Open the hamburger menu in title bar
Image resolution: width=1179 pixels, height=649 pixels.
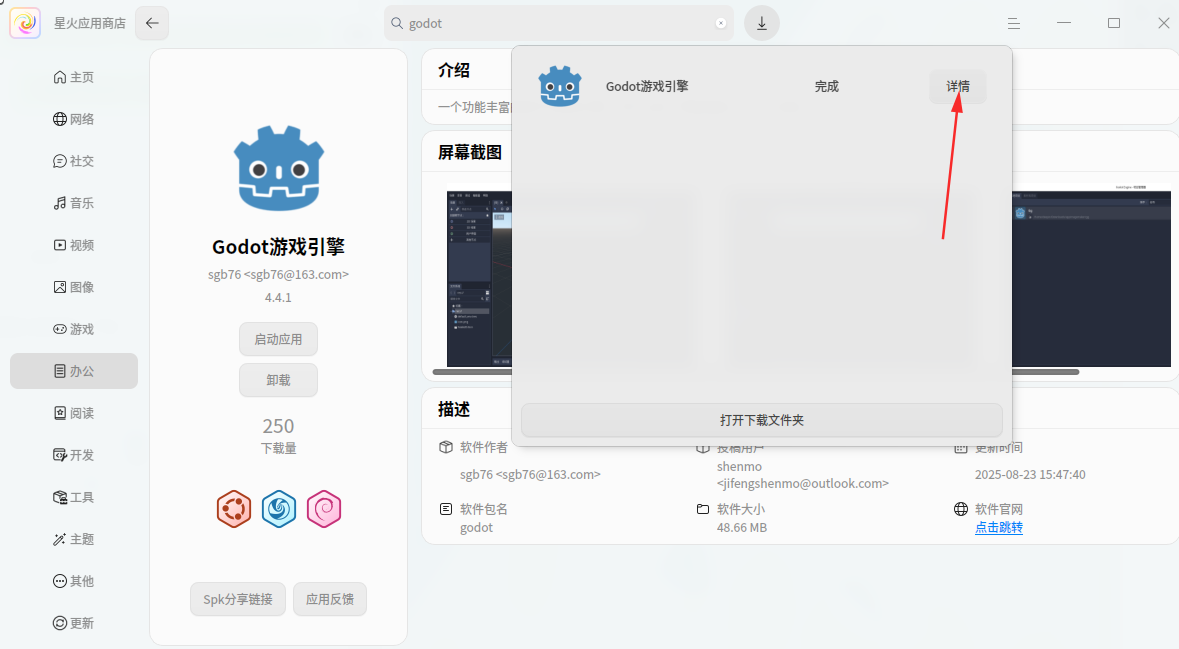tap(1014, 23)
